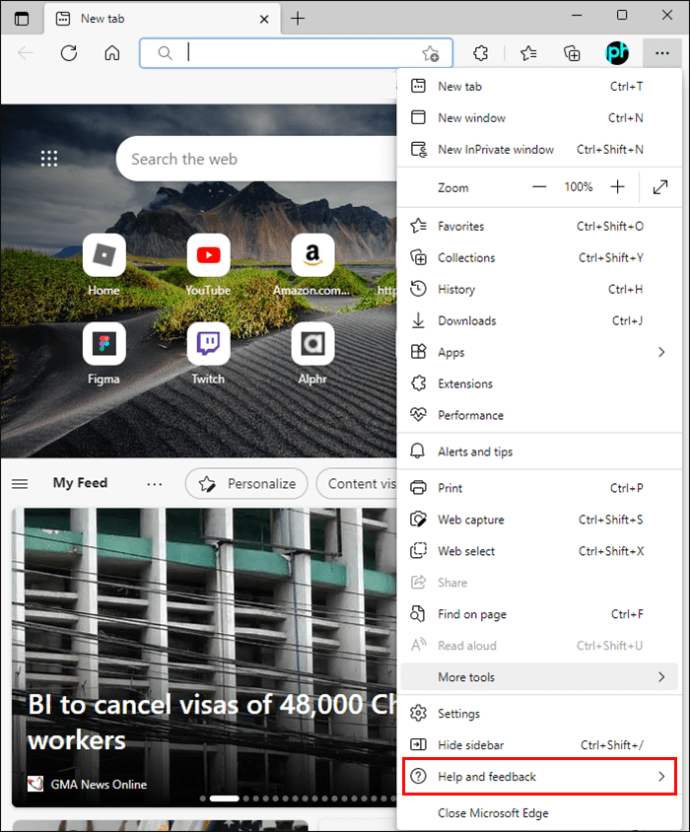Open the profile avatar icon
690x832 pixels.
pyautogui.click(x=617, y=53)
